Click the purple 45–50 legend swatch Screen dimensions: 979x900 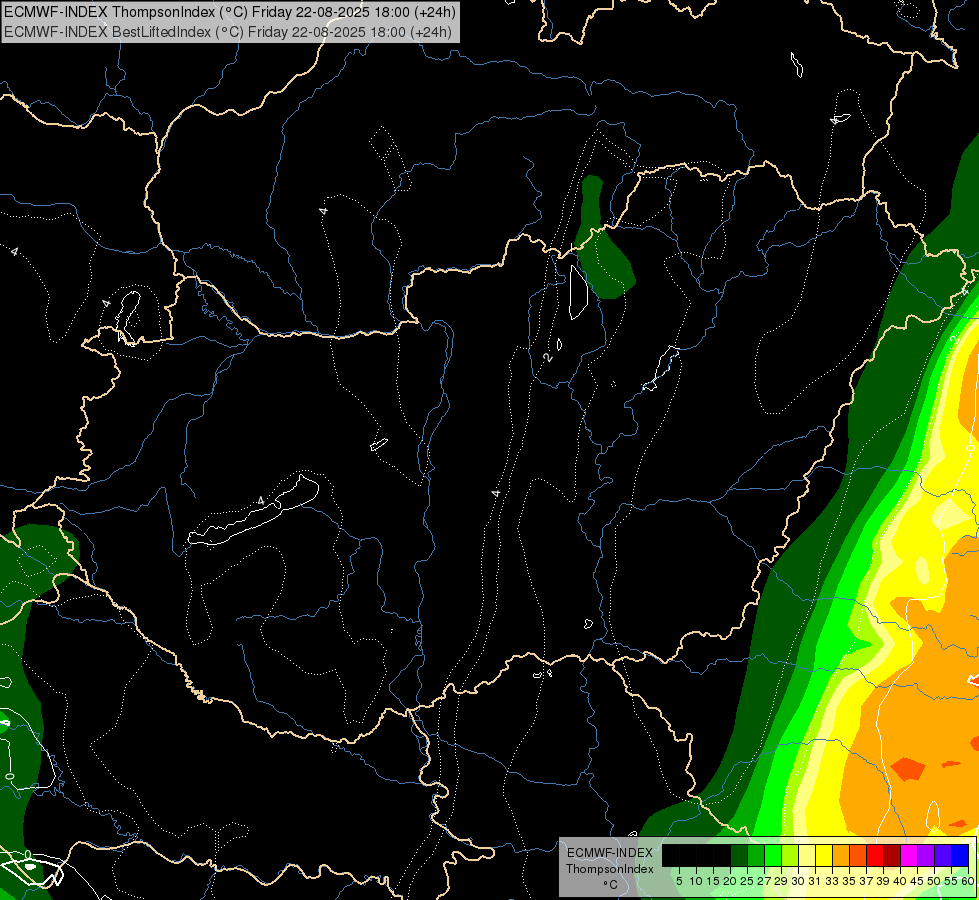tap(926, 855)
